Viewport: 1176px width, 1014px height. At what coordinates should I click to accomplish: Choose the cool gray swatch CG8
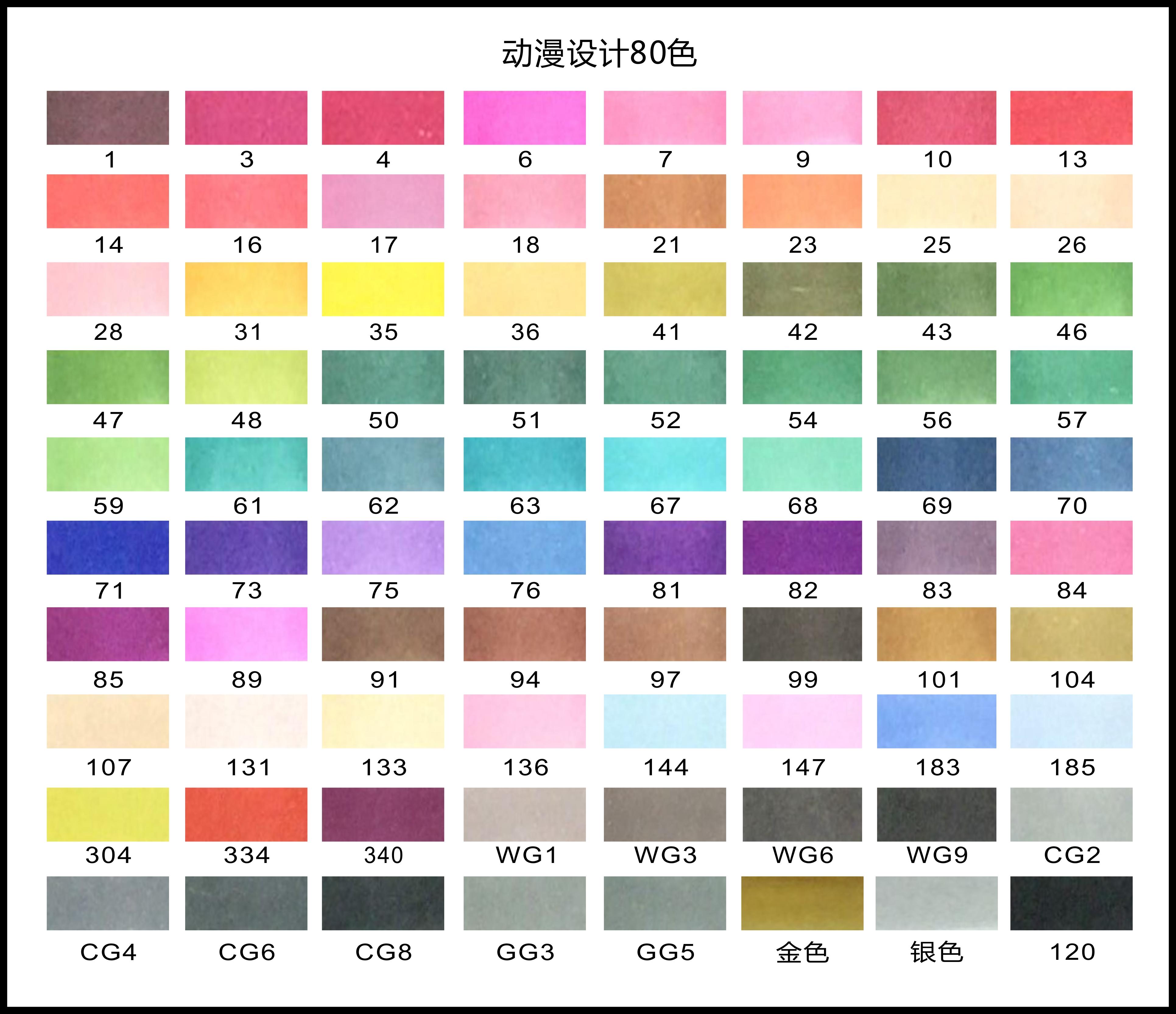pyautogui.click(x=382, y=903)
